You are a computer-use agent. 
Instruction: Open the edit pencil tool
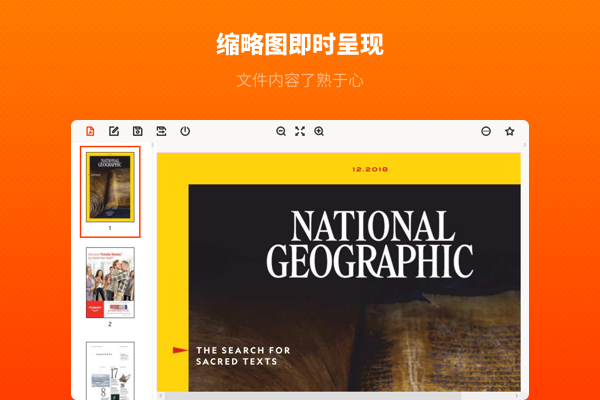pos(114,131)
